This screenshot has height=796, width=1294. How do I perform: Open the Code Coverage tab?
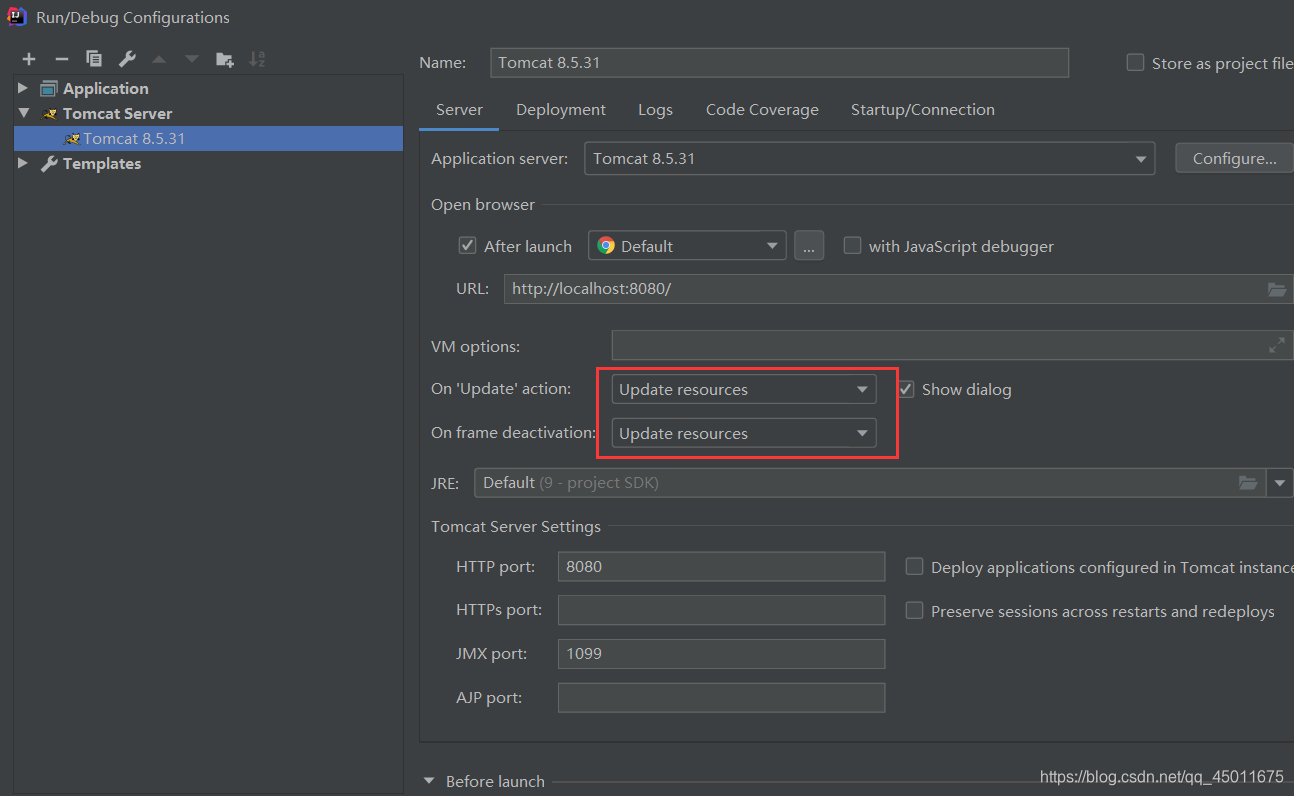point(762,110)
